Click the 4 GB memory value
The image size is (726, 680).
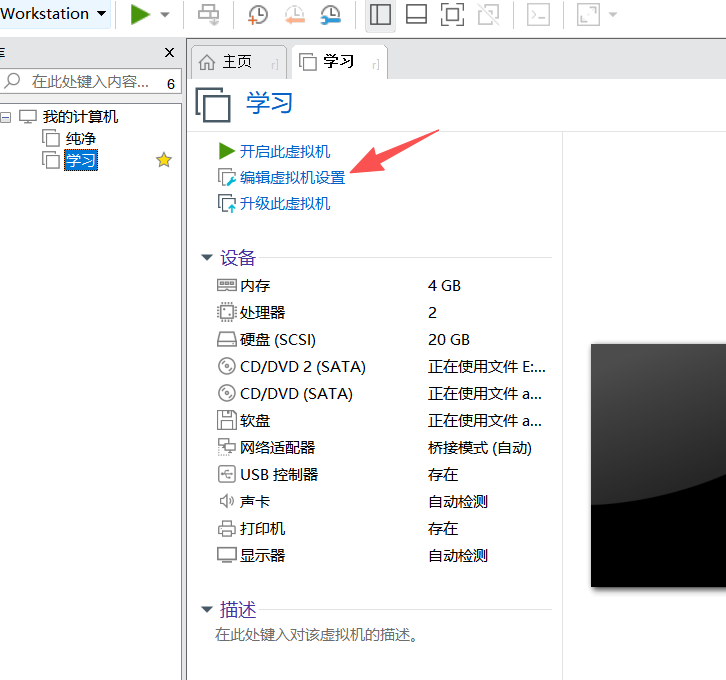pos(444,286)
